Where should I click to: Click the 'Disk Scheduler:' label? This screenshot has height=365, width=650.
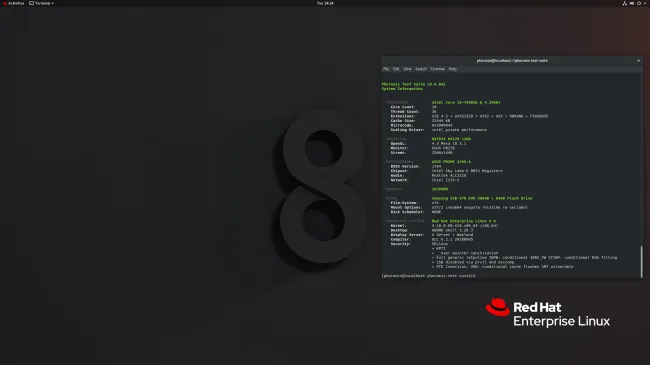pos(407,212)
